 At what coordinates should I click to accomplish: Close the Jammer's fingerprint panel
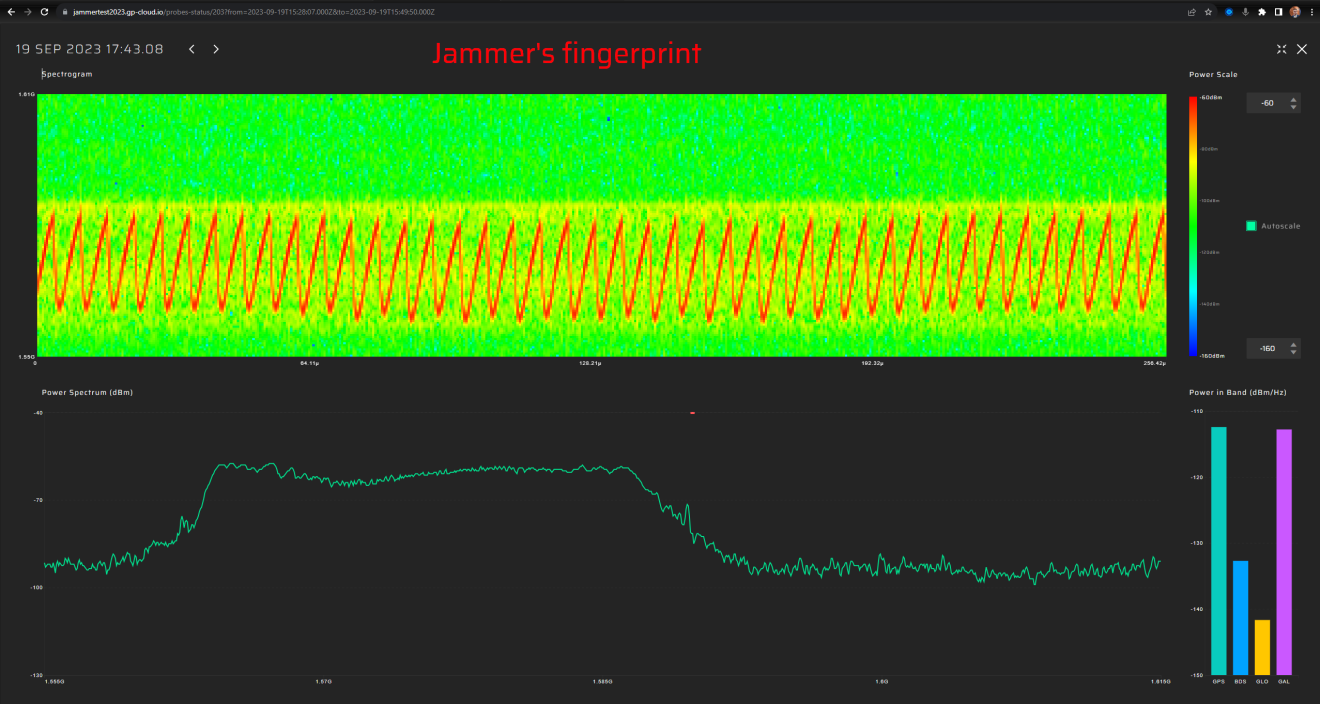click(x=1302, y=48)
